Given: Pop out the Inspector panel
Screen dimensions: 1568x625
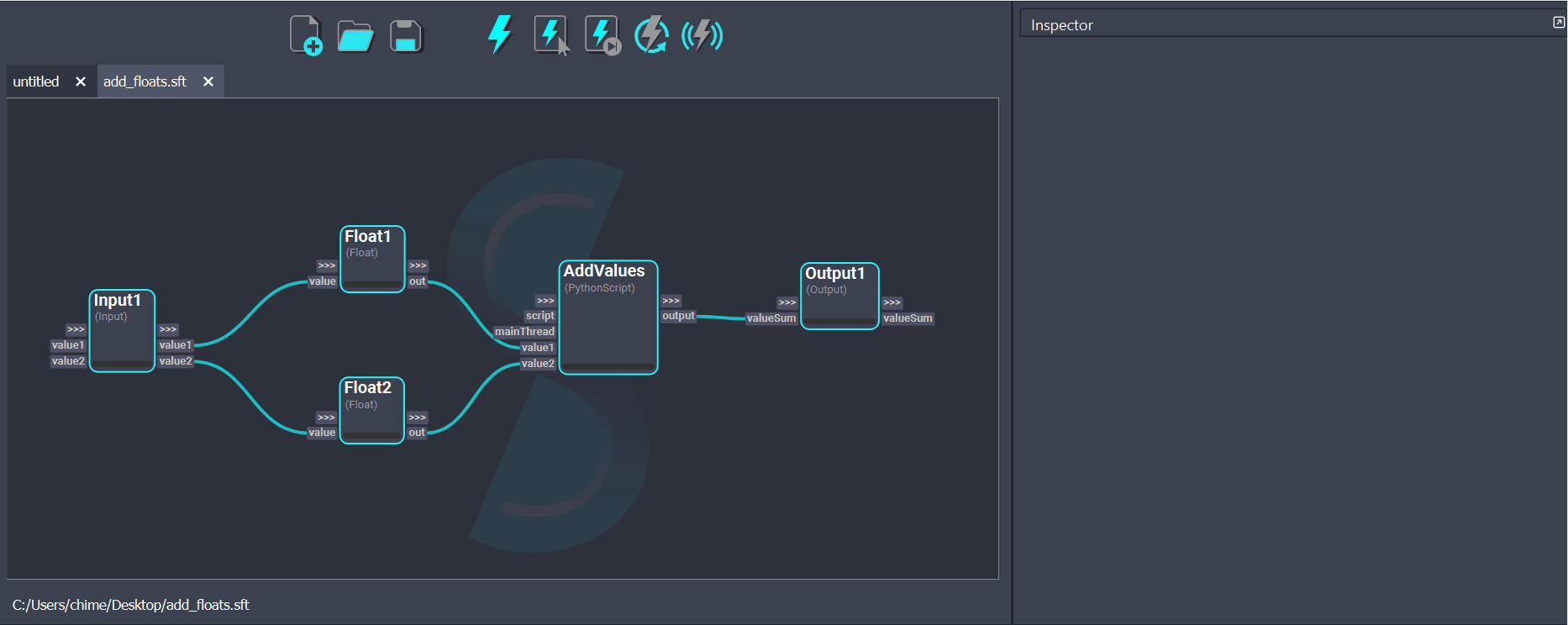Looking at the screenshot, I should (x=1558, y=23).
